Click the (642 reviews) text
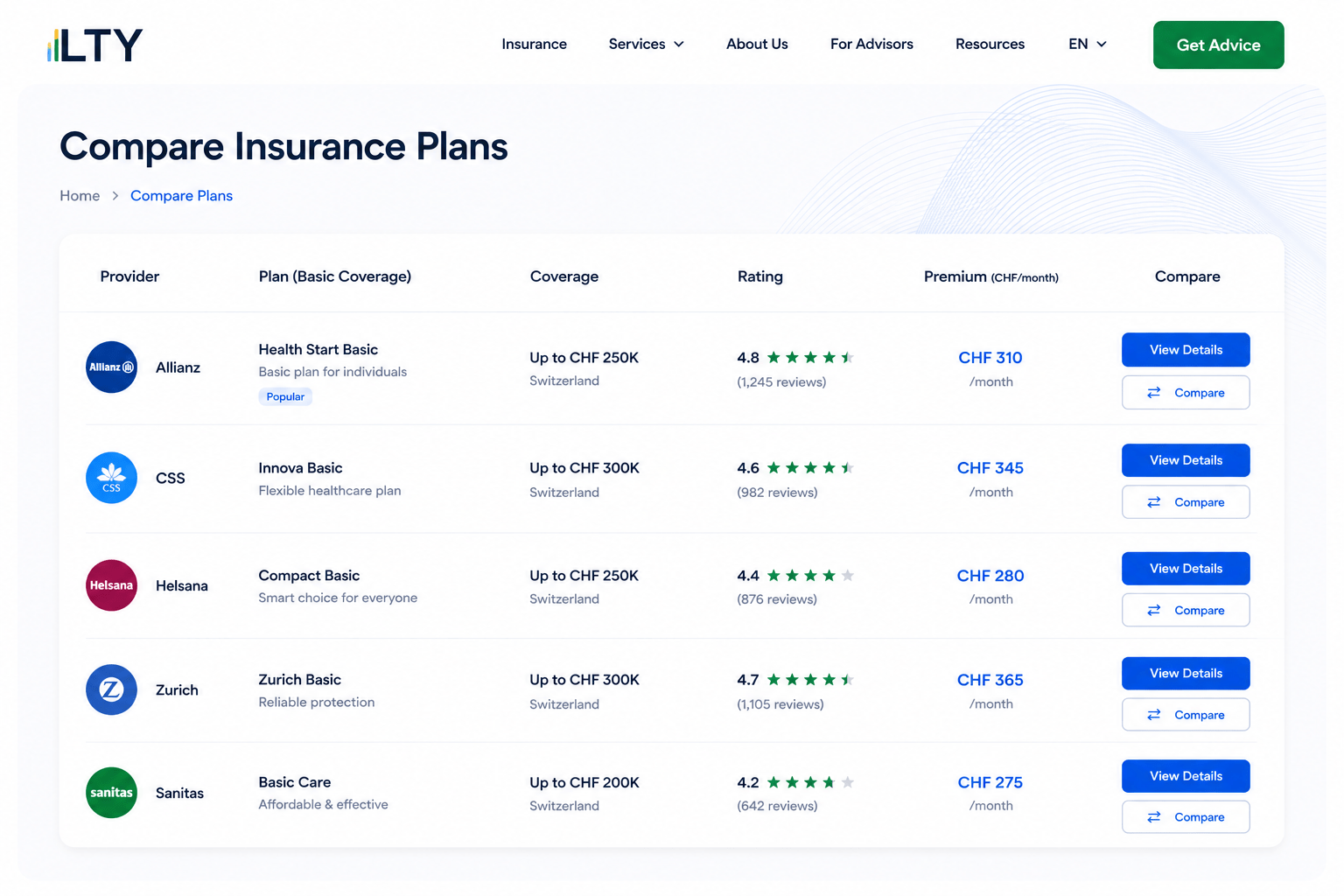The height and width of the screenshot is (896, 1344). [777, 806]
